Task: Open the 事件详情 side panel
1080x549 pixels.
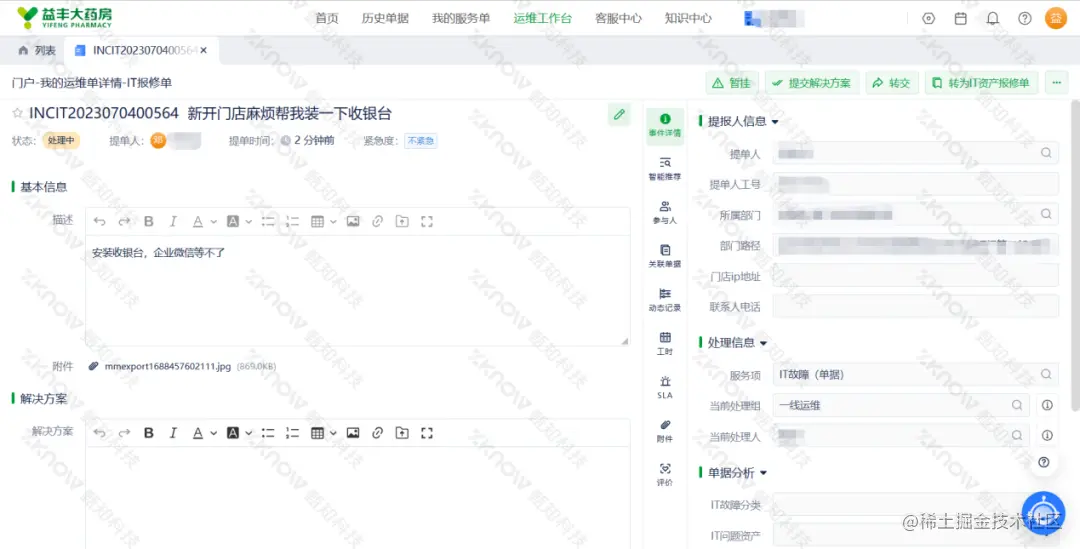Action: (x=665, y=125)
